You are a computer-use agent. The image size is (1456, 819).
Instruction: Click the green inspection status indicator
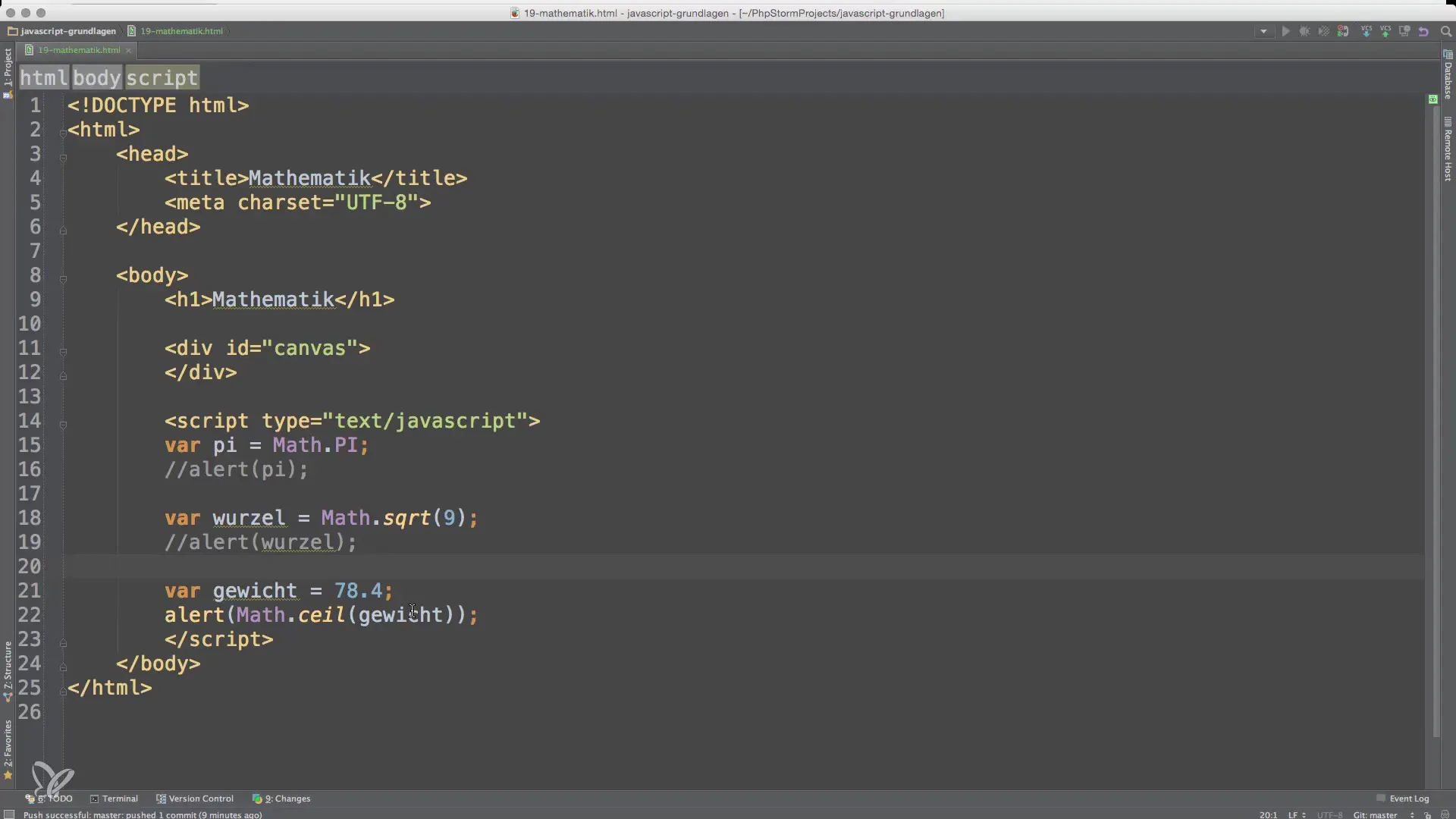coord(1432,99)
